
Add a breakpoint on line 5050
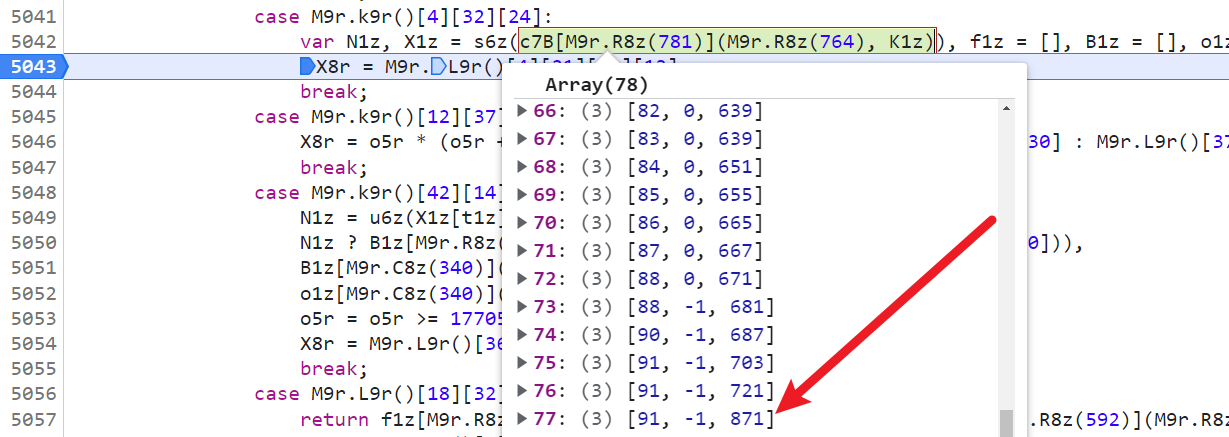(x=30, y=243)
